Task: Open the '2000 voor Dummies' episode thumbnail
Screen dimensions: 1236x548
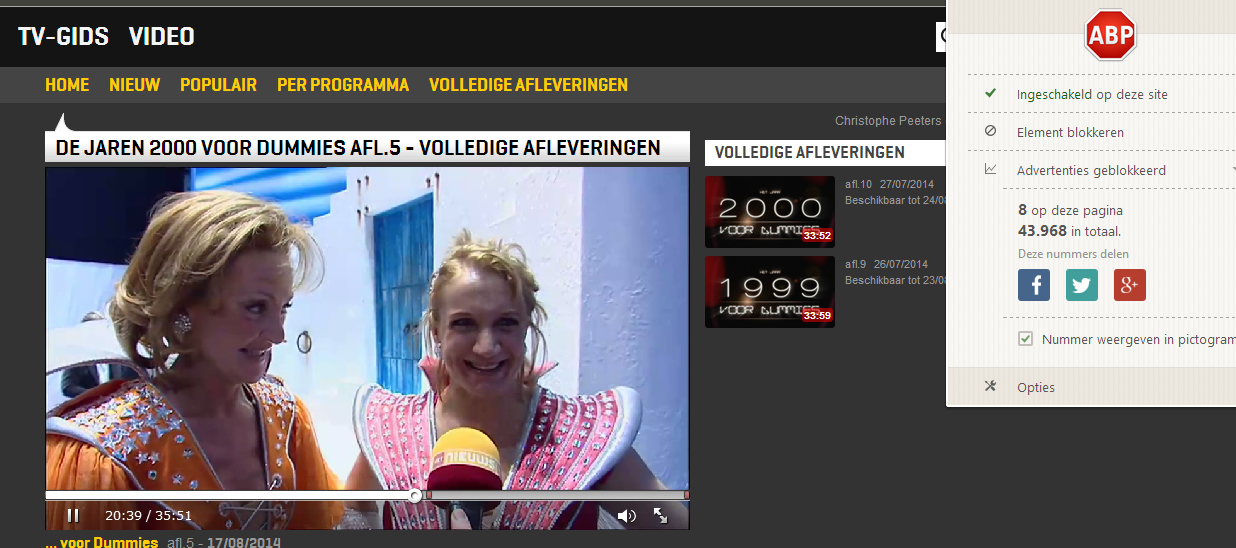Action: [769, 211]
